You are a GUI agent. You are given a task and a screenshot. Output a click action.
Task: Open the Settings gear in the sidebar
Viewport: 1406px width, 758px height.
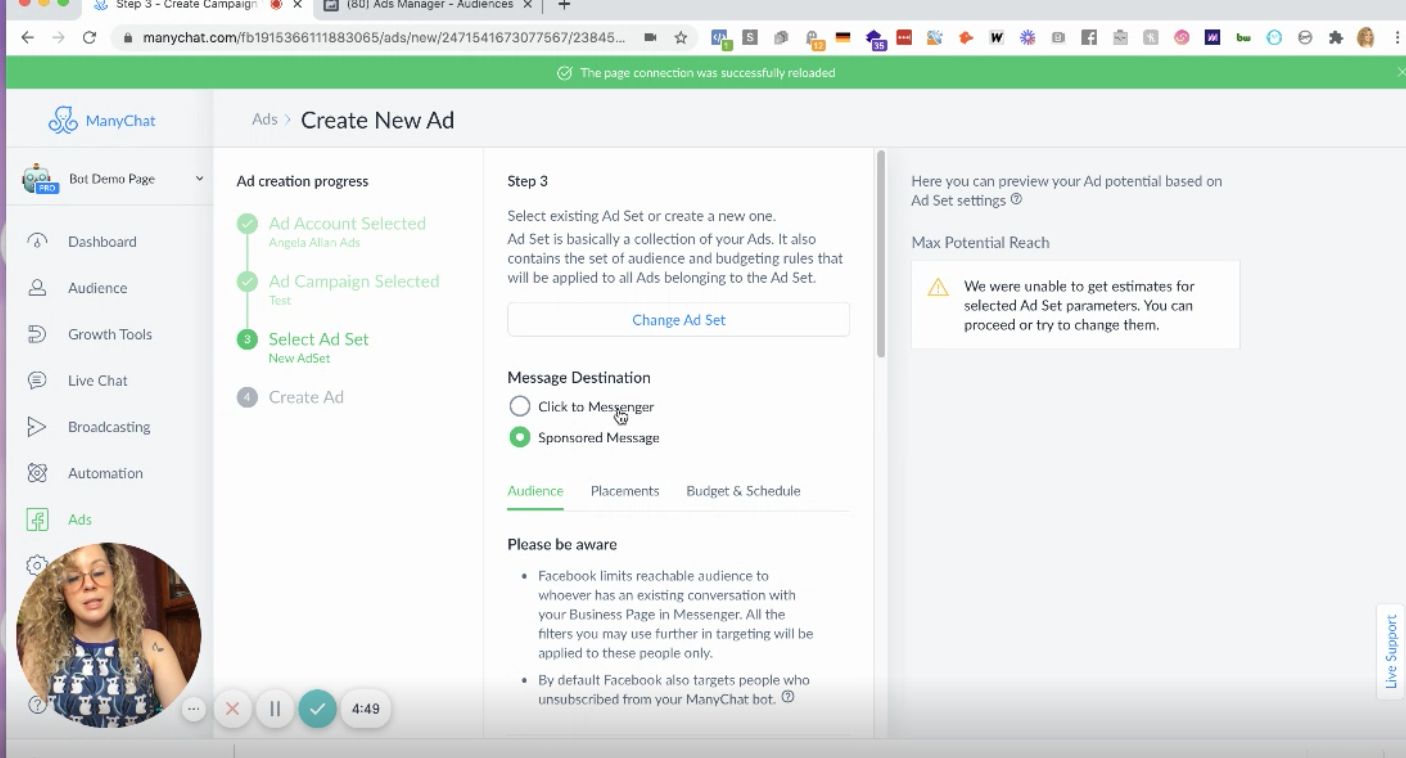click(x=35, y=564)
